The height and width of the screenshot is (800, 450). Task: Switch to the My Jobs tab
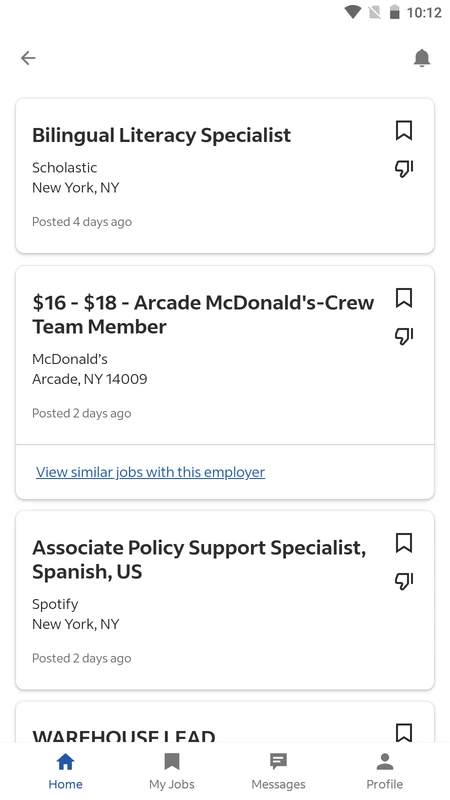(172, 771)
